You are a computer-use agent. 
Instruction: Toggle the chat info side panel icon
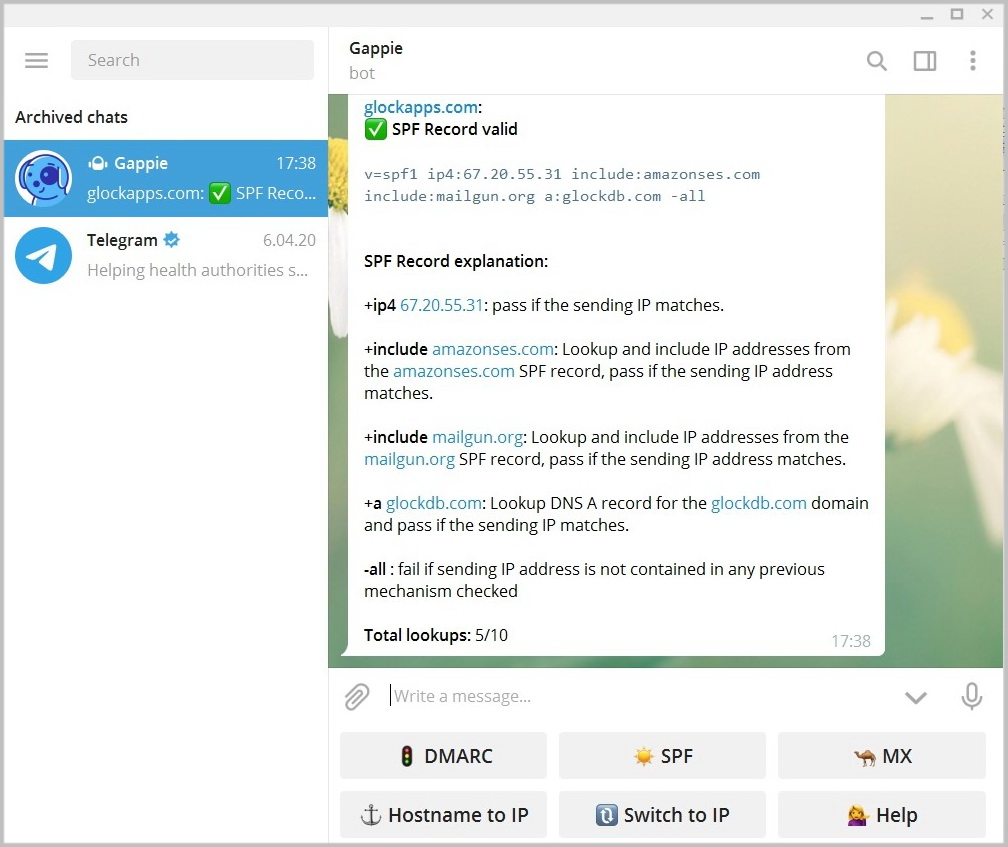point(924,60)
